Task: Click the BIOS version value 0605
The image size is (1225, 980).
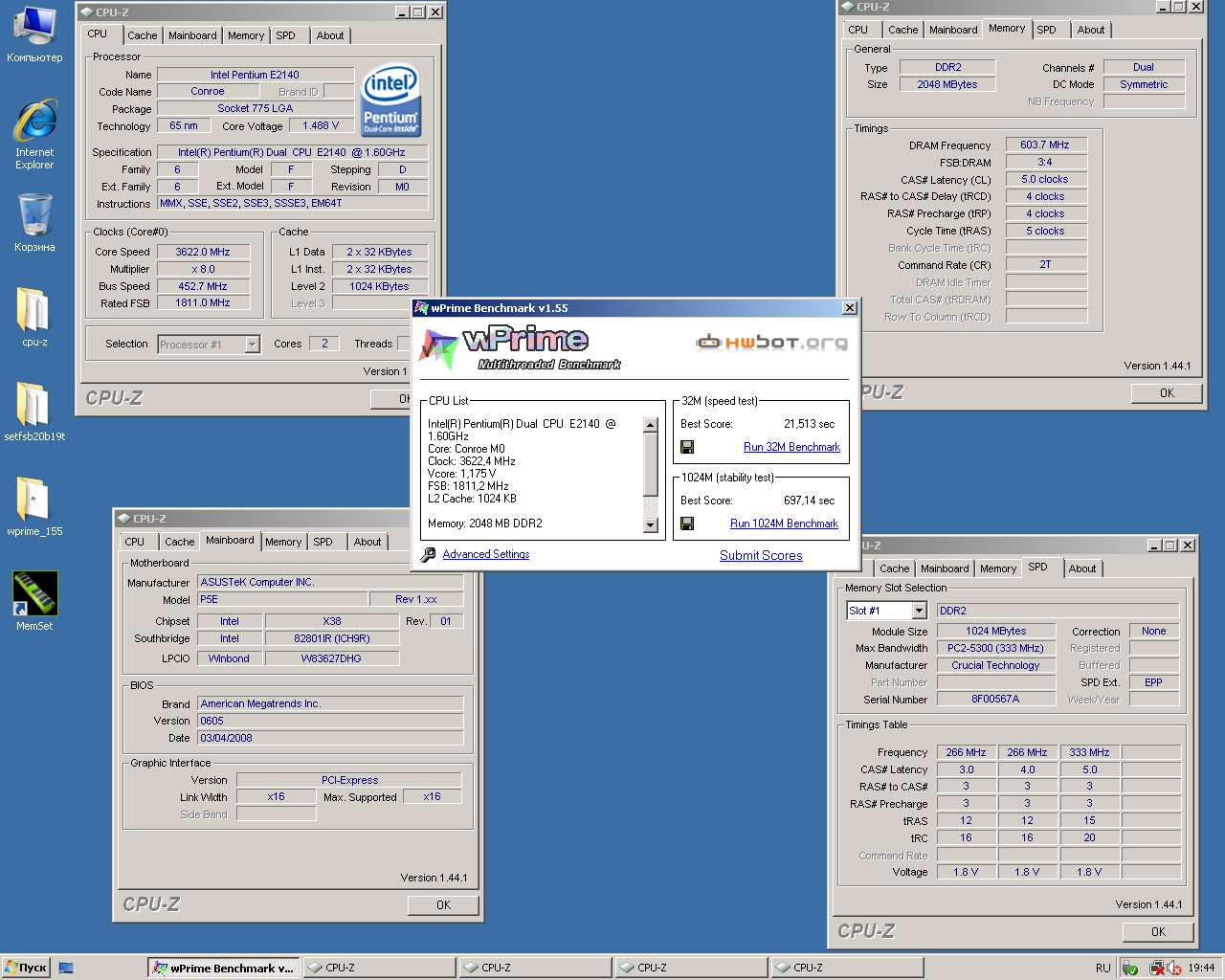Action: [330, 721]
